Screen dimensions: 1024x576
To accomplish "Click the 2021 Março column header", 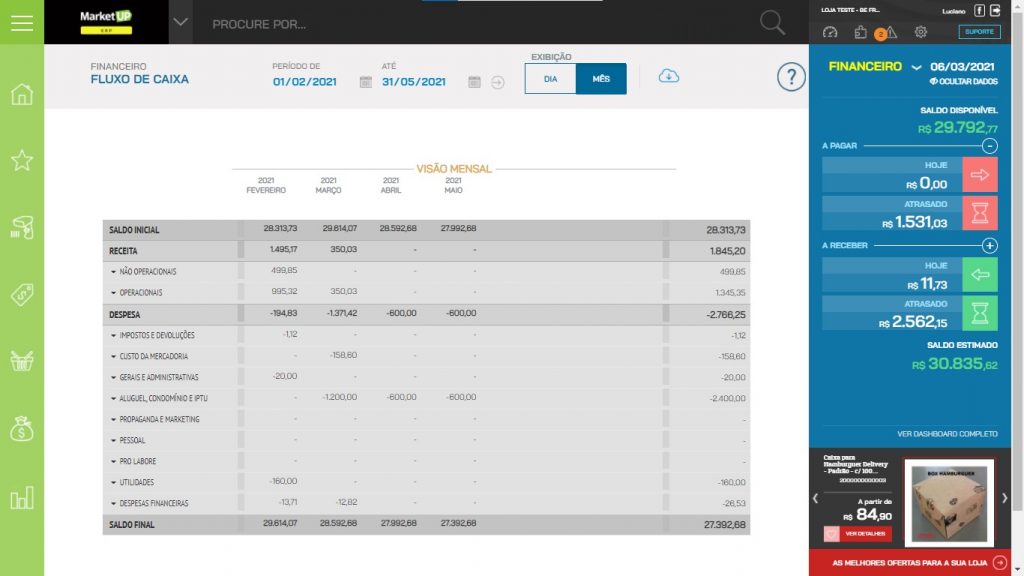I will pyautogui.click(x=328, y=185).
